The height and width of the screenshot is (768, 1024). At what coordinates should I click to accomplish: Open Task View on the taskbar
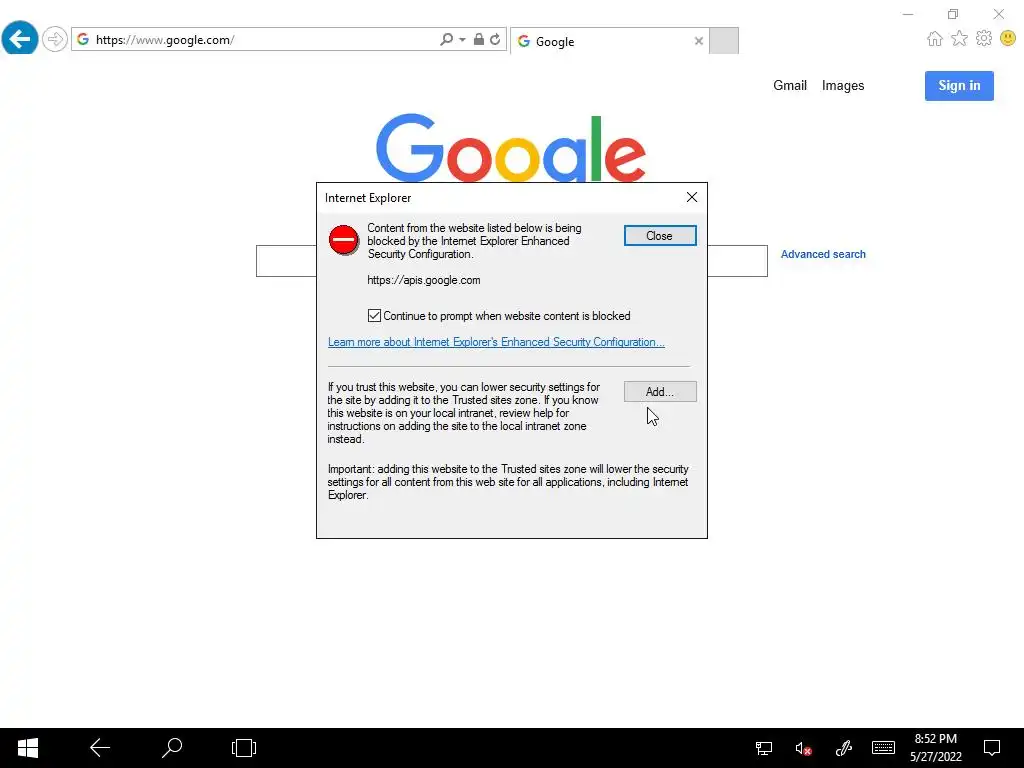pos(244,748)
